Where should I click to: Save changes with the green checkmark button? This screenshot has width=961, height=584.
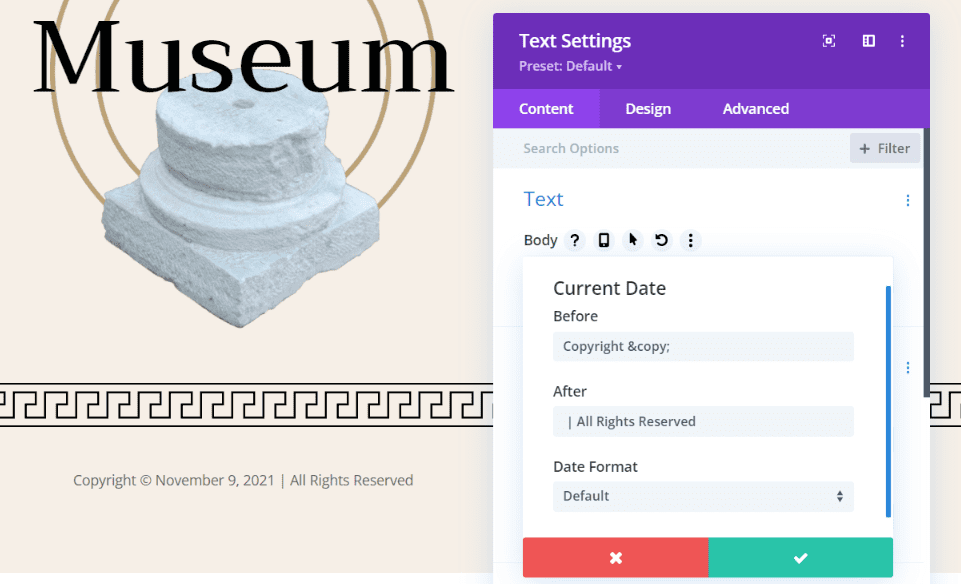800,557
